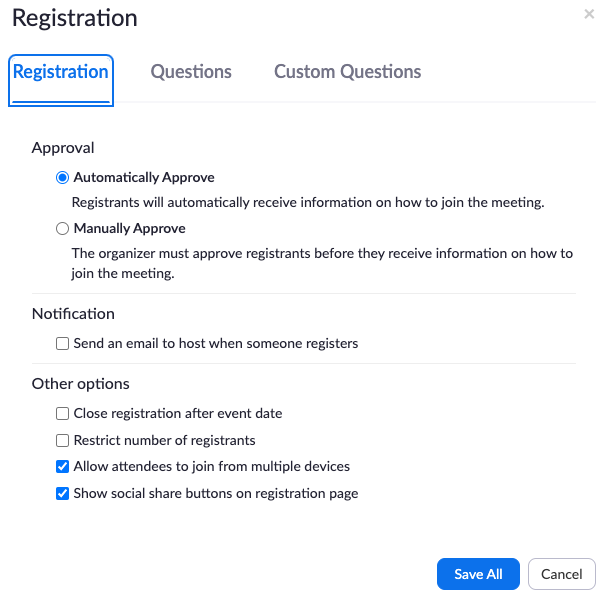Cancel the registration settings changes
This screenshot has height=599, width=608.
pos(561,574)
